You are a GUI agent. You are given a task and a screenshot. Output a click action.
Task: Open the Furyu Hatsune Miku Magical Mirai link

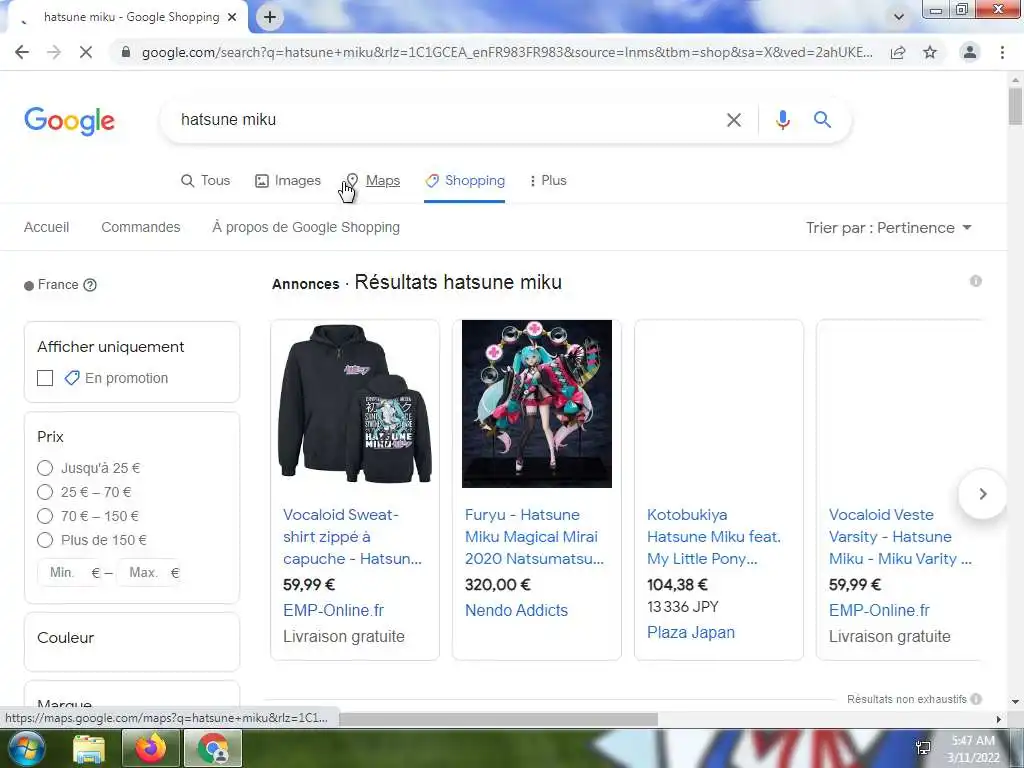(534, 537)
